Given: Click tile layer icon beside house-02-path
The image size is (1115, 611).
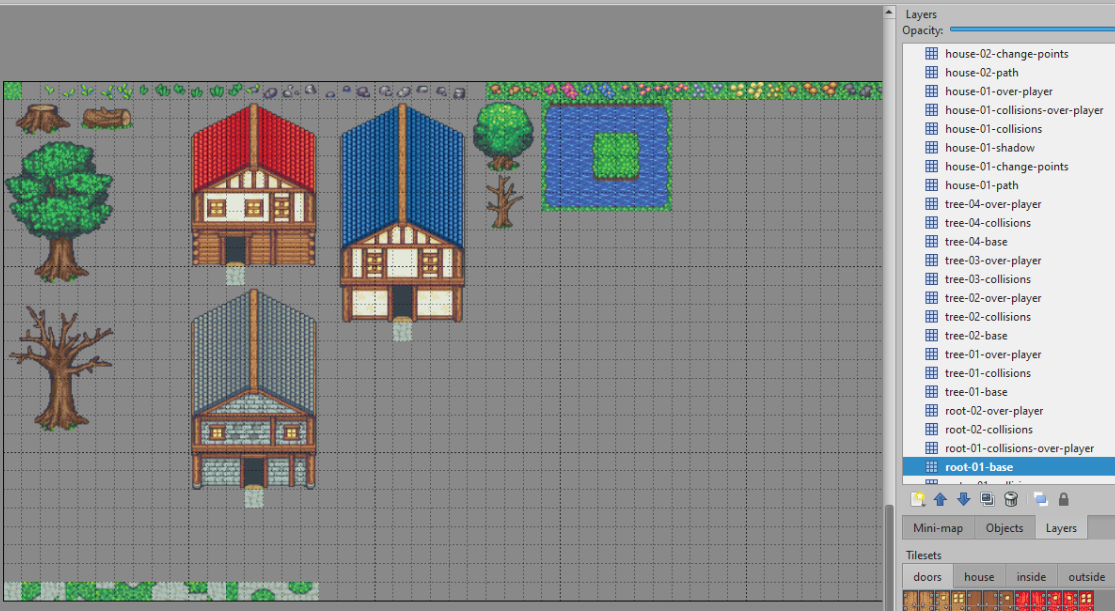Looking at the screenshot, I should pyautogui.click(x=931, y=73).
